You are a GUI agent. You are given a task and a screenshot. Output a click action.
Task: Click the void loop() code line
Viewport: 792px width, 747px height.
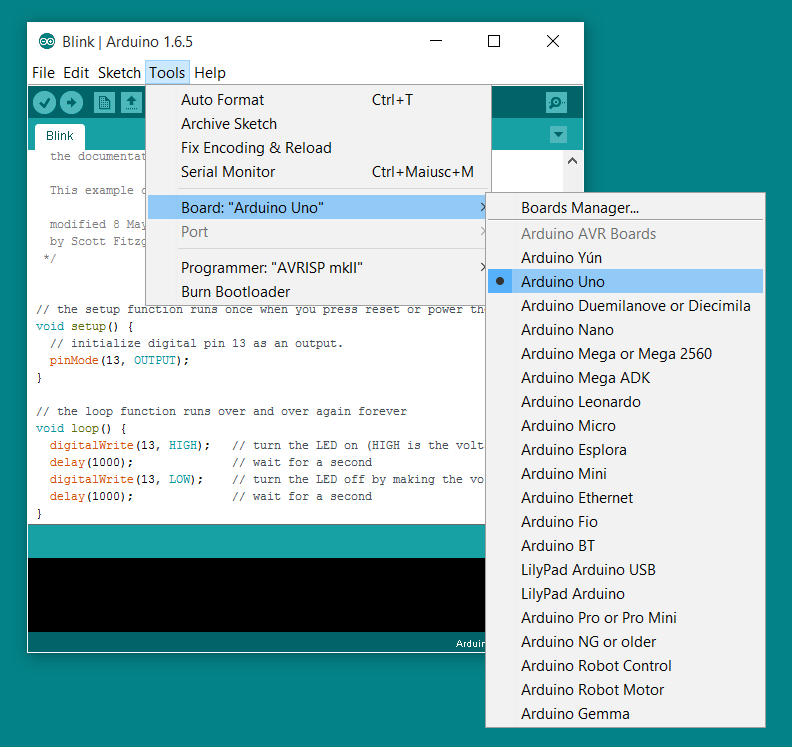(x=81, y=428)
